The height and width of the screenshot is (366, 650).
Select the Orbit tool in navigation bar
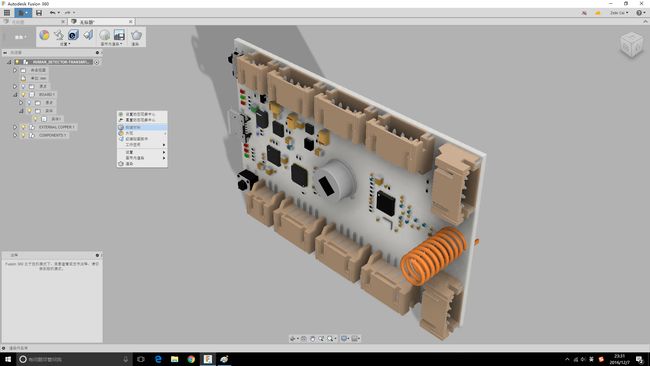coord(293,339)
